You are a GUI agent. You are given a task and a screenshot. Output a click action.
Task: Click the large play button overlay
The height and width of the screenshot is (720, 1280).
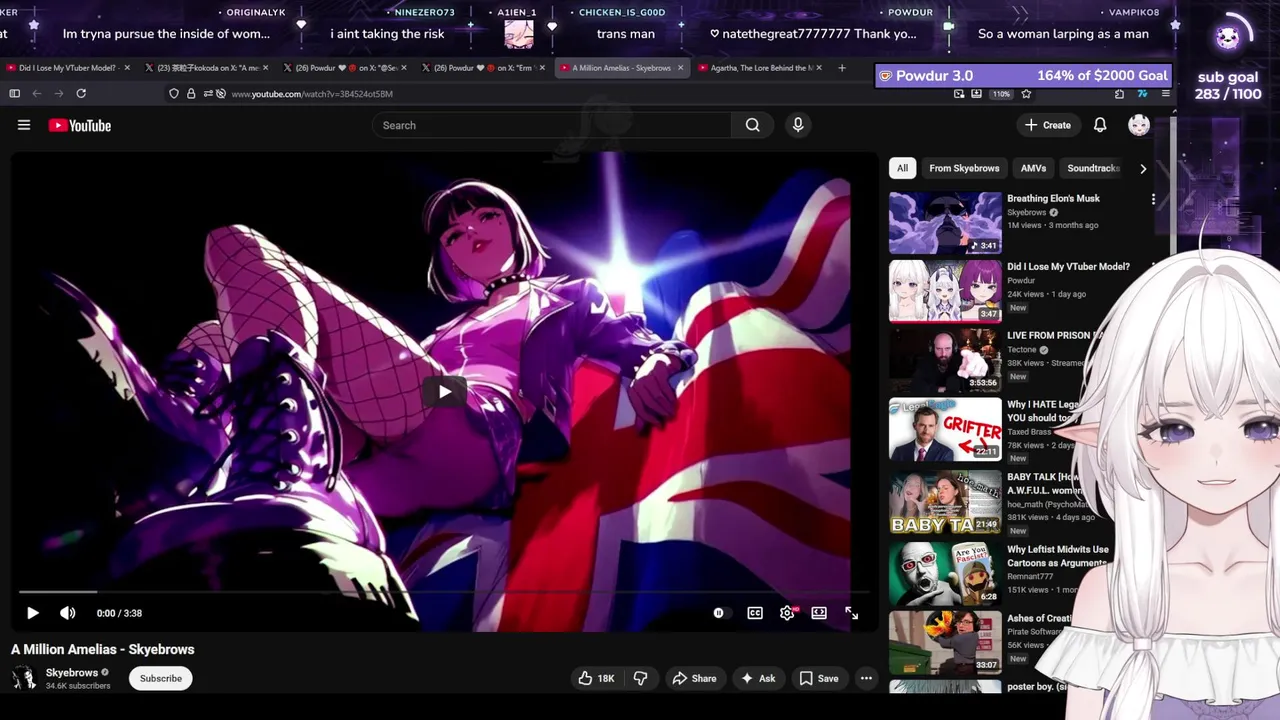(444, 391)
